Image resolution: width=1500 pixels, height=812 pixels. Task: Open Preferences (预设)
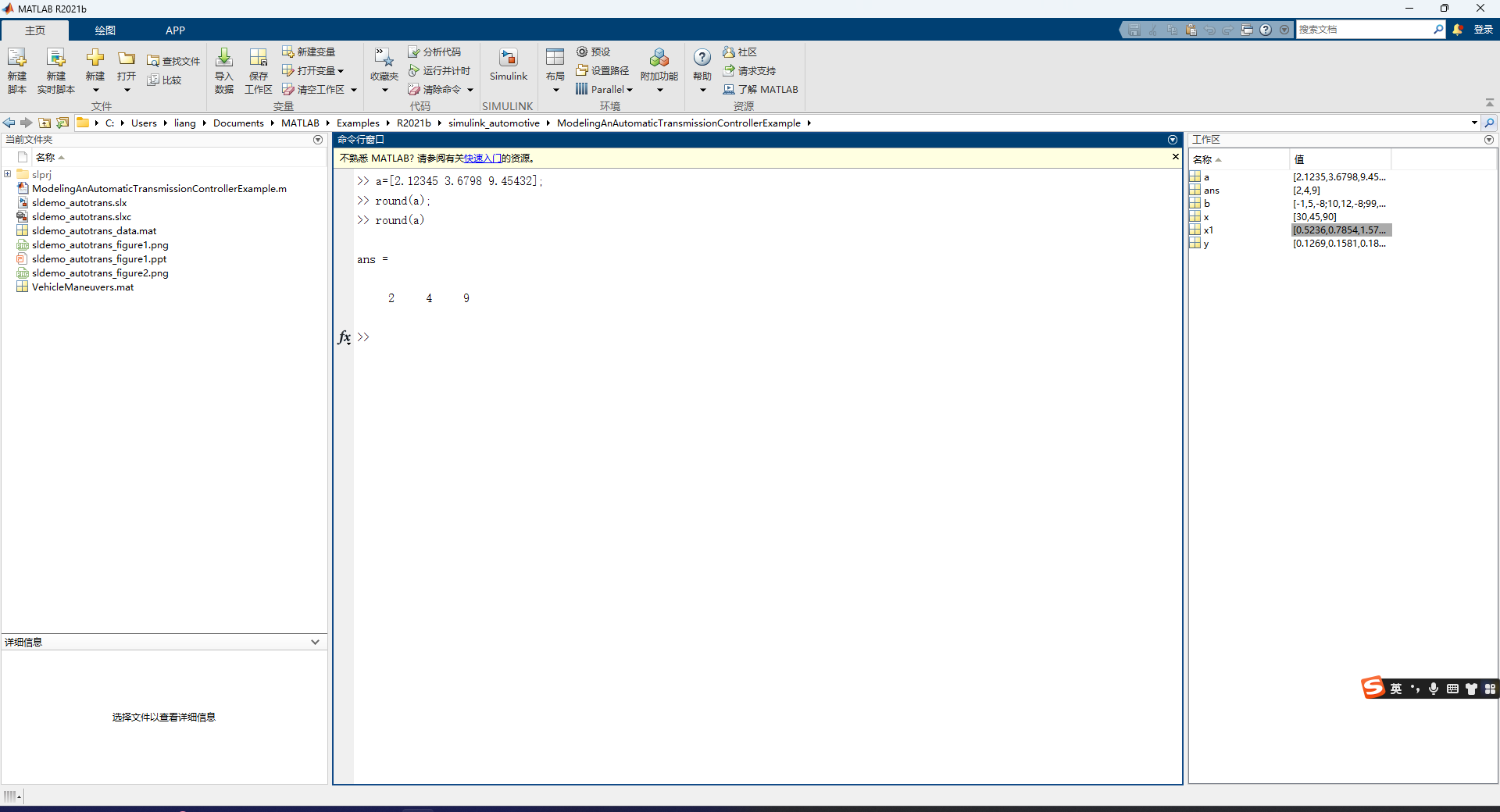tap(593, 52)
